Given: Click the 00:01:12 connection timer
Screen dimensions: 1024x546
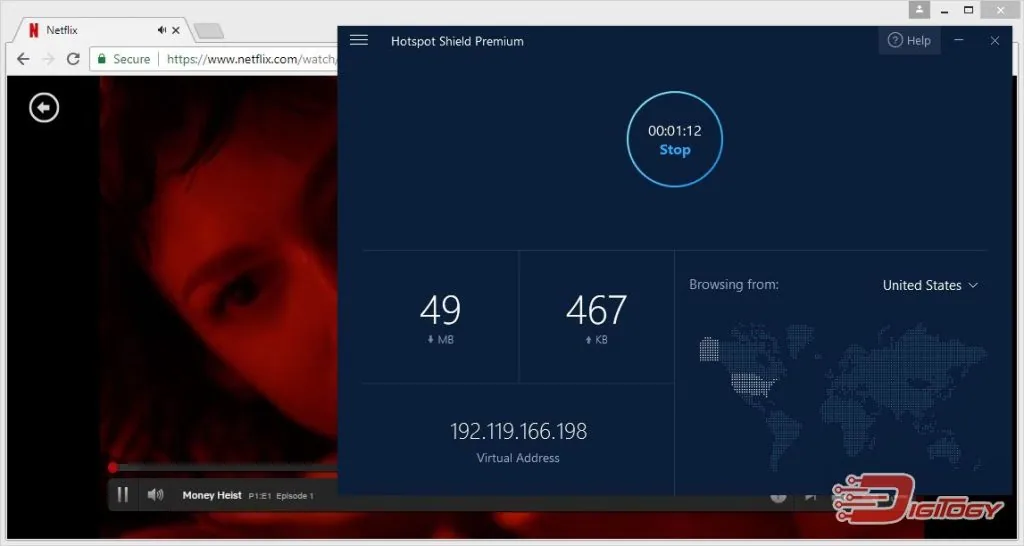Looking at the screenshot, I should pos(675,131).
